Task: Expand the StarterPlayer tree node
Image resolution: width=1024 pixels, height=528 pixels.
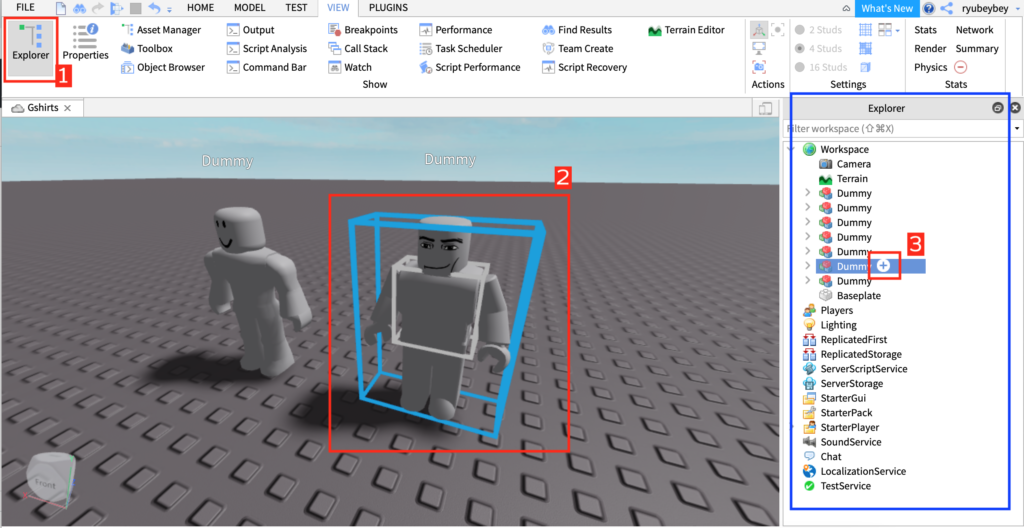Action: [793, 427]
